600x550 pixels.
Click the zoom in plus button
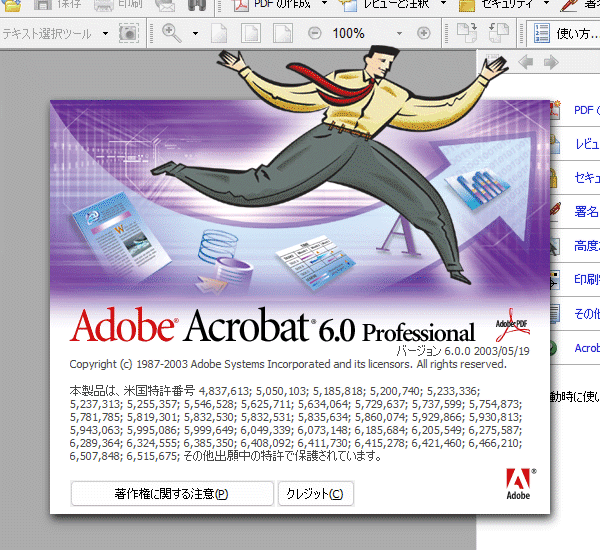(x=424, y=33)
